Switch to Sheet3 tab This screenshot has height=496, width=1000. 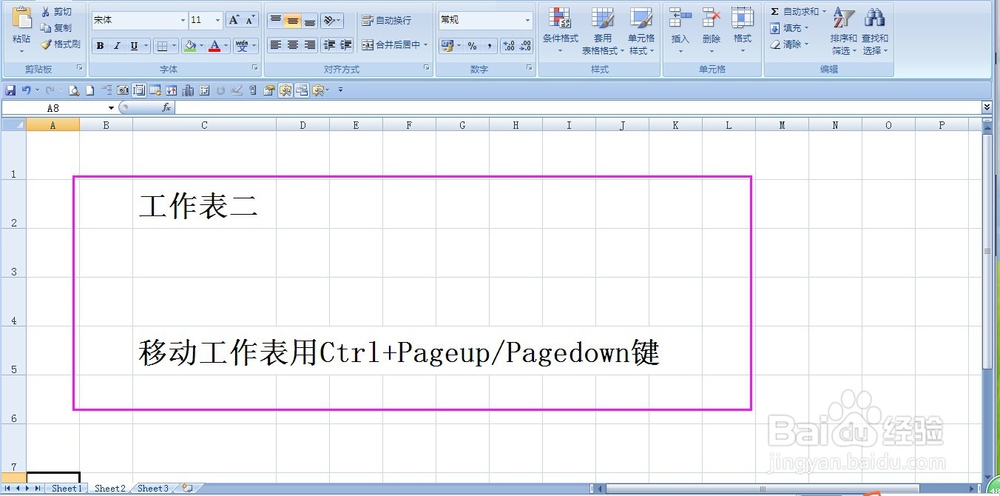(154, 488)
